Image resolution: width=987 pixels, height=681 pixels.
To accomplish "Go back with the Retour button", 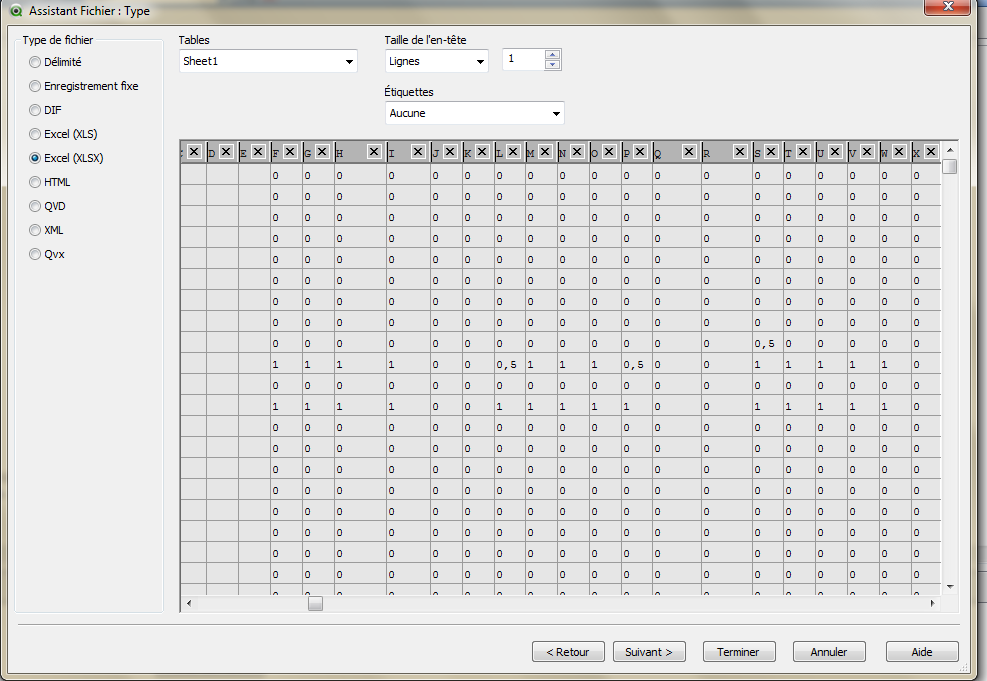I will tap(568, 652).
